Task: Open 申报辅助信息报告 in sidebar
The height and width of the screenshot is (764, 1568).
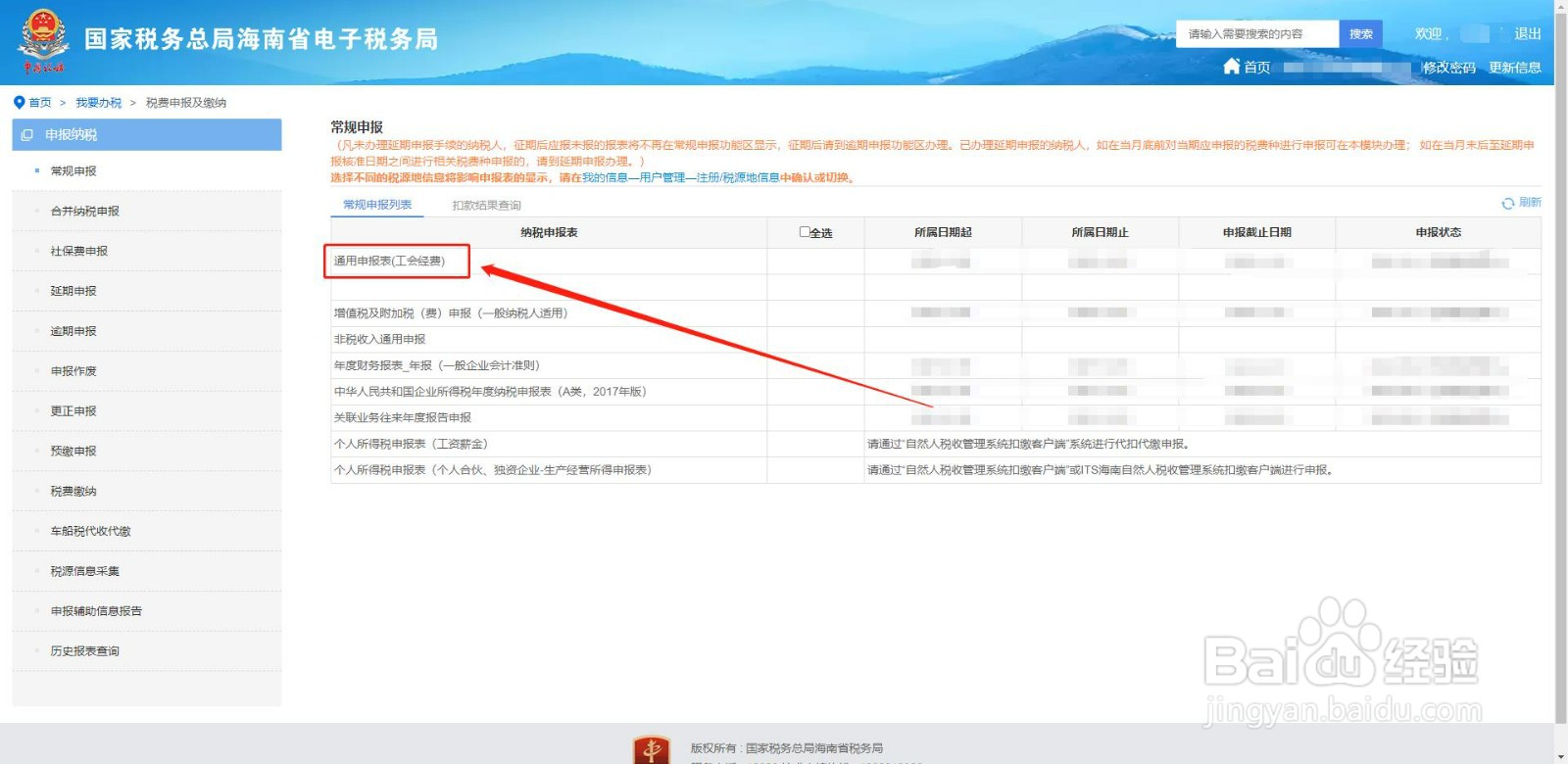Action: (147, 611)
